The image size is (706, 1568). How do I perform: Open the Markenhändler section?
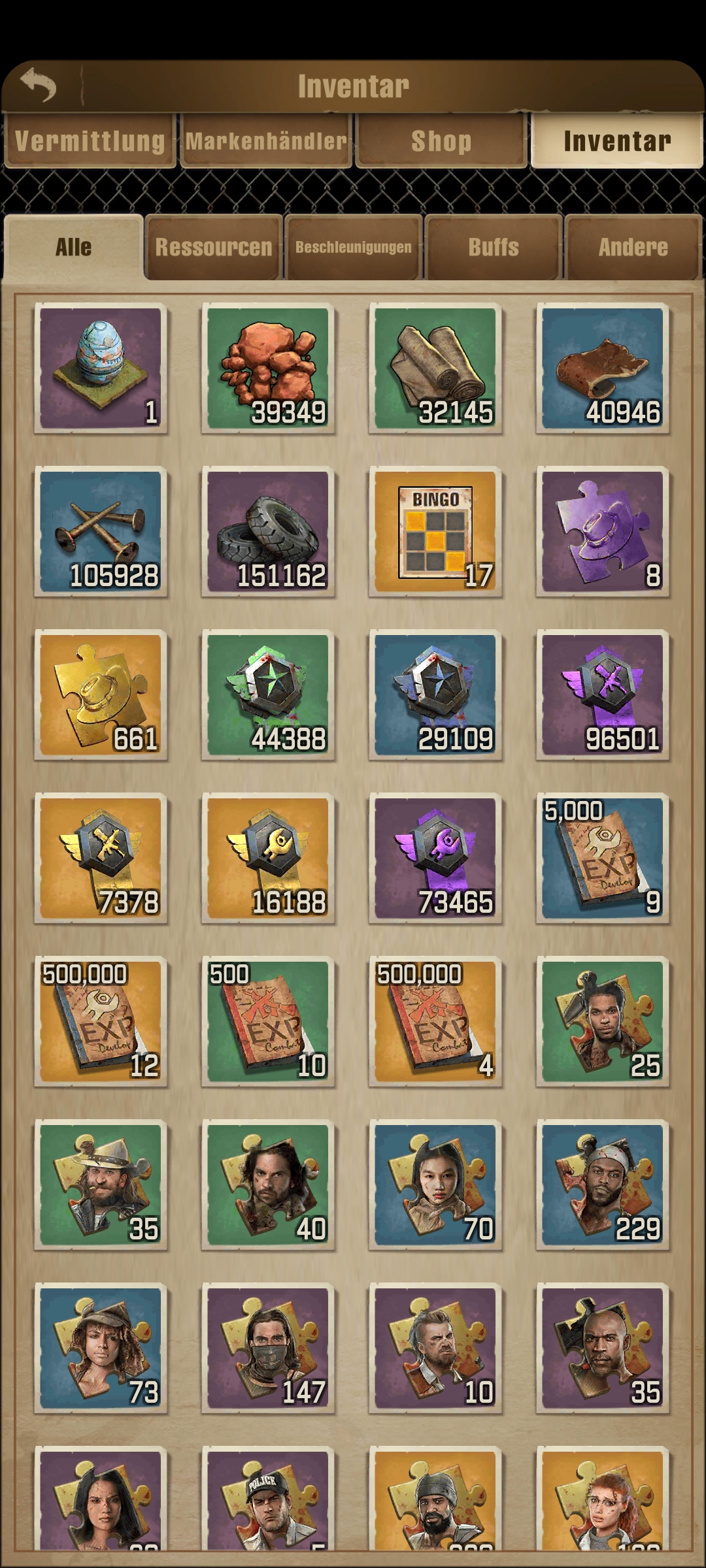266,141
